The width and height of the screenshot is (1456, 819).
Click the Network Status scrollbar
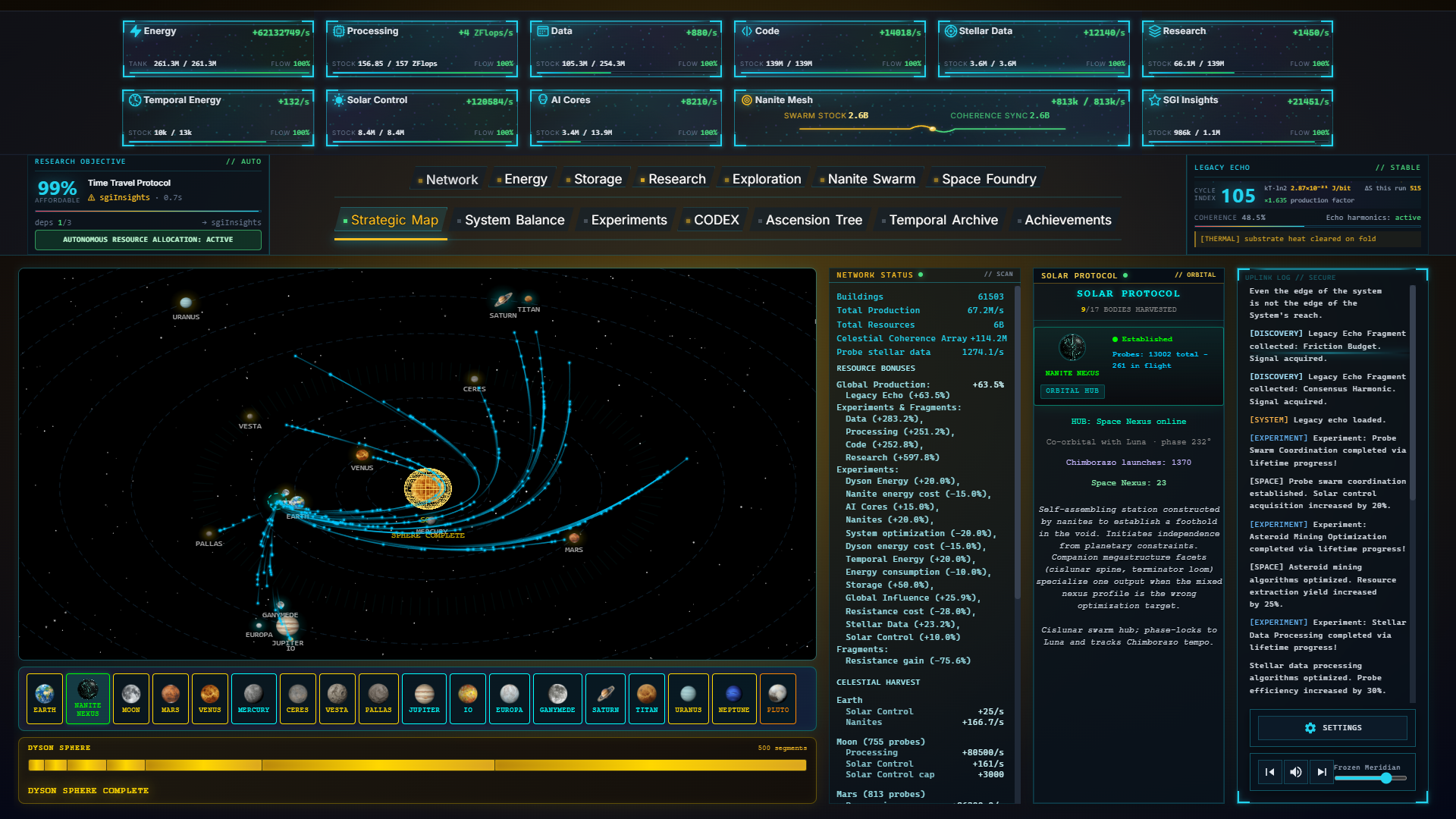[x=1017, y=443]
